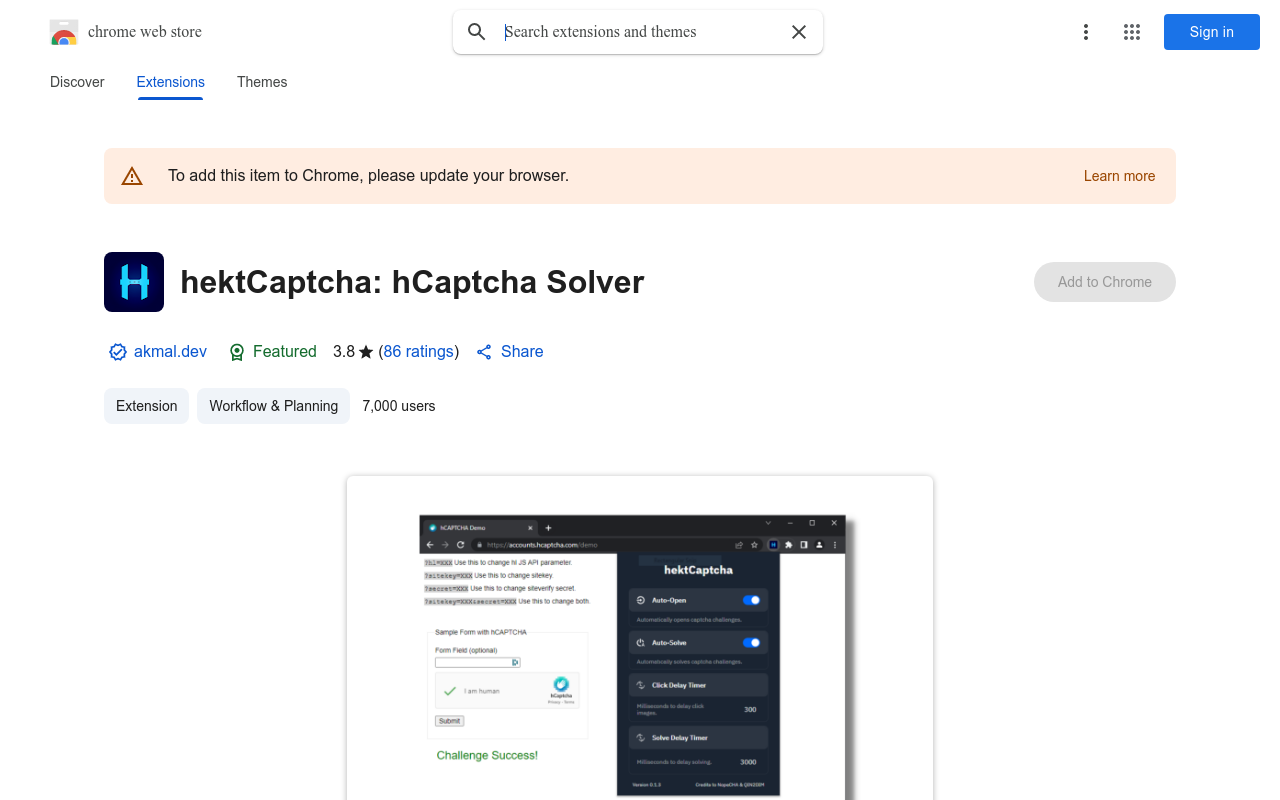Open the three-dot more options menu
This screenshot has height=800, width=1280.
coord(1085,31)
